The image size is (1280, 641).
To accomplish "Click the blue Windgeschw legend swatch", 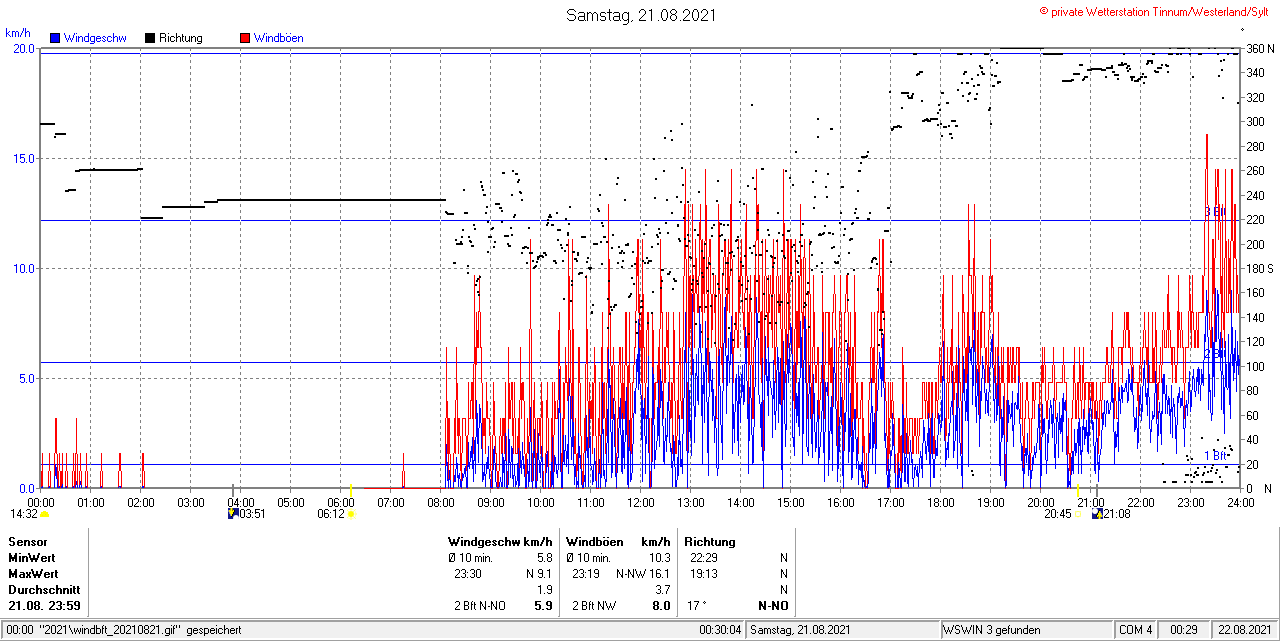I will 55,38.
